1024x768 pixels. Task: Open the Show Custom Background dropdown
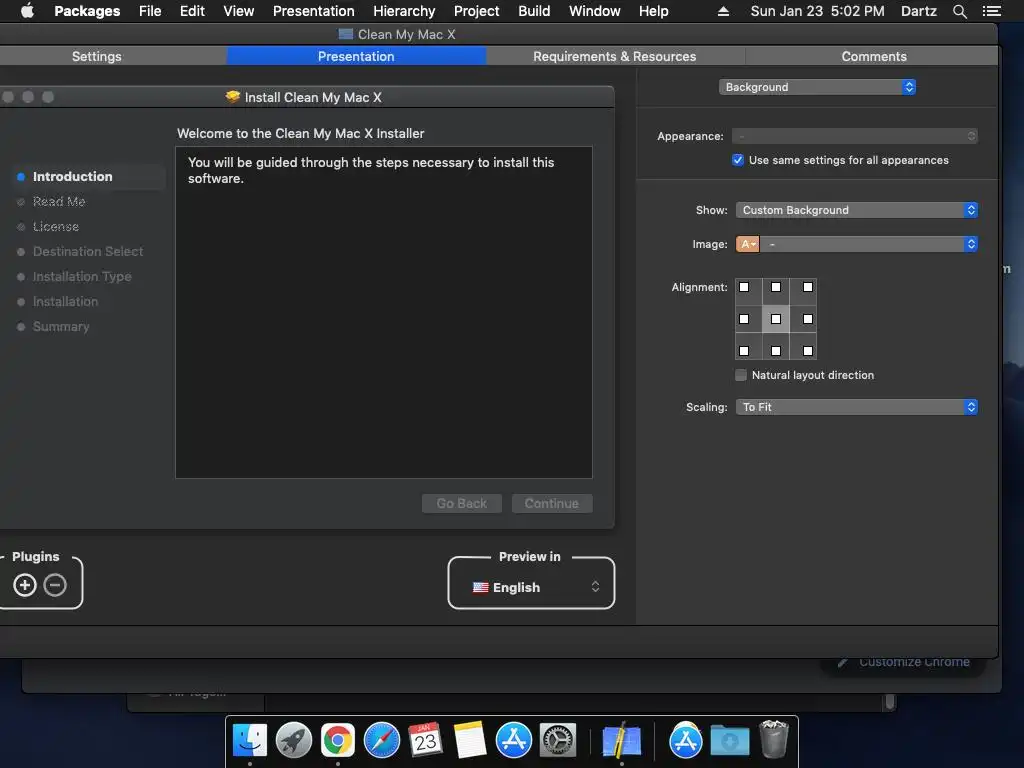pyautogui.click(x=856, y=210)
